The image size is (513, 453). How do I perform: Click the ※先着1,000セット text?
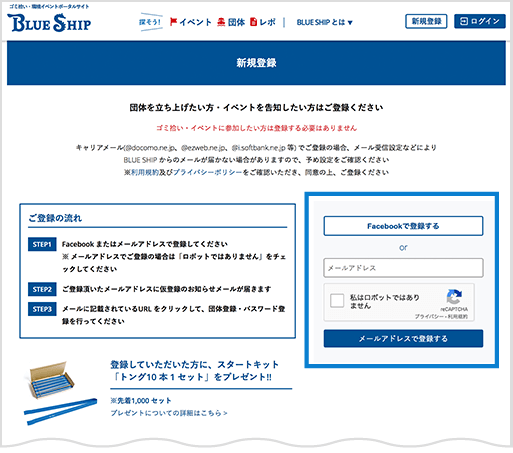coord(141,400)
